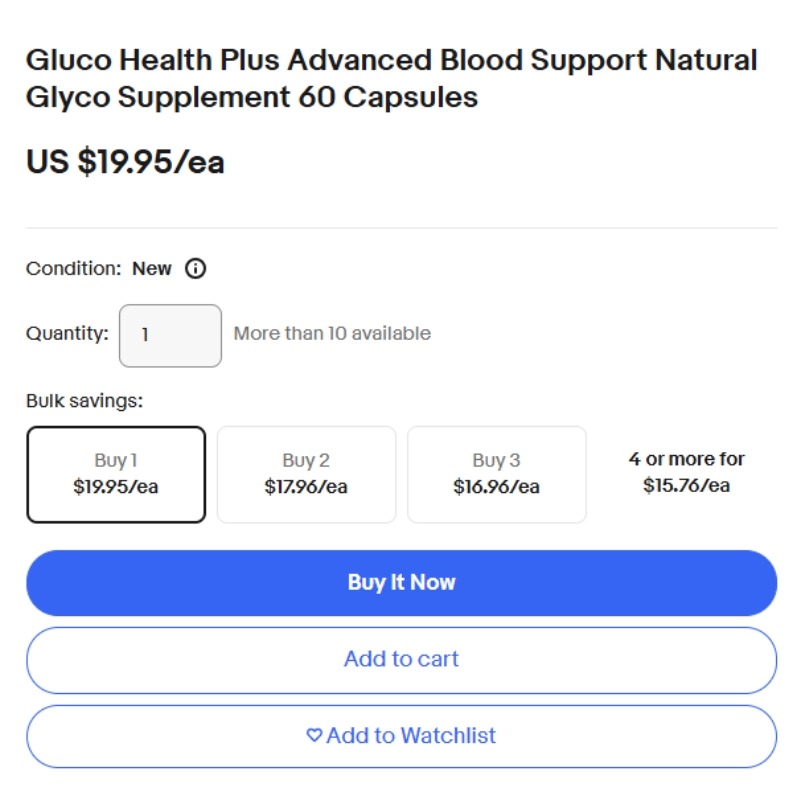Open the condition info icon next to New
Viewport: 800px width, 800px height.
coord(195,268)
